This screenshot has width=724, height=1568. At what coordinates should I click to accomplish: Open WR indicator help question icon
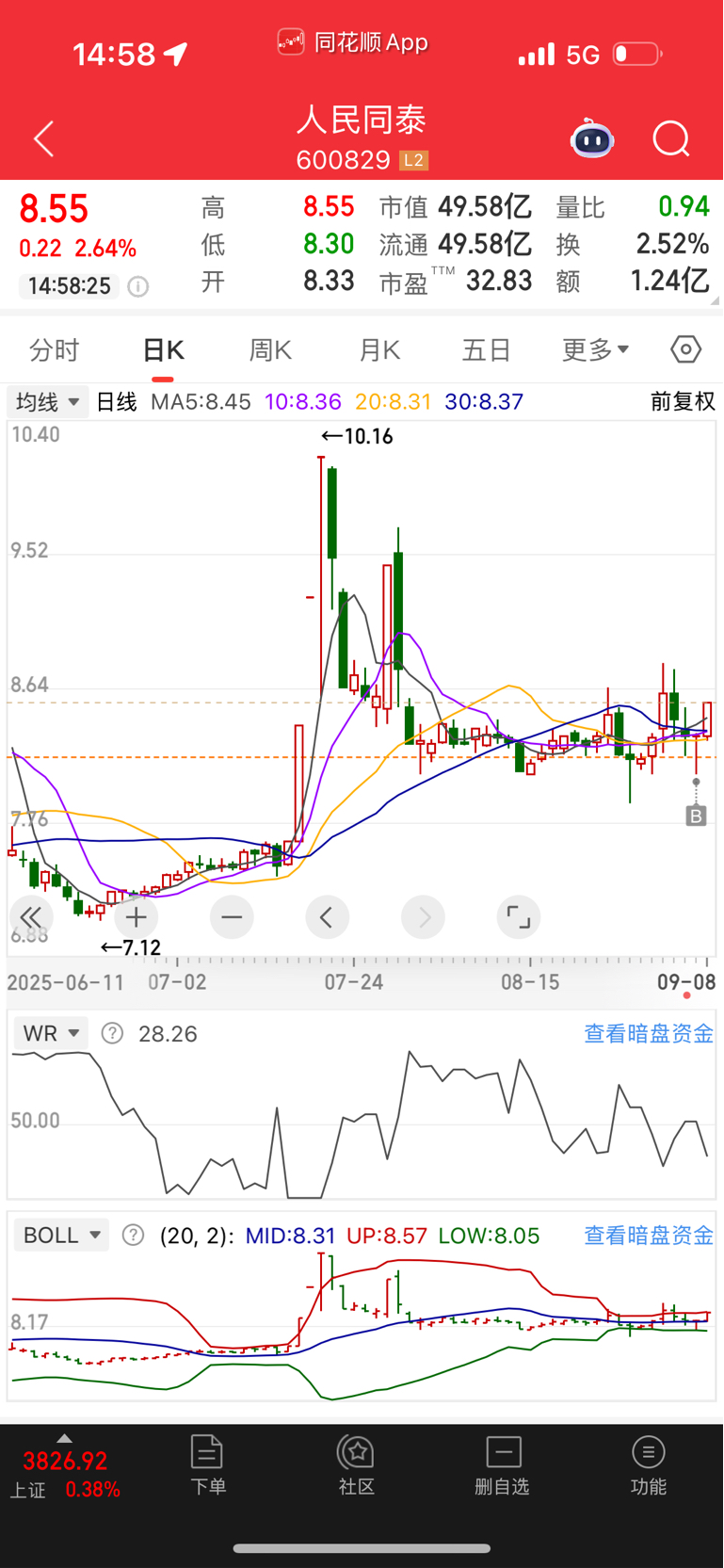pos(112,1034)
